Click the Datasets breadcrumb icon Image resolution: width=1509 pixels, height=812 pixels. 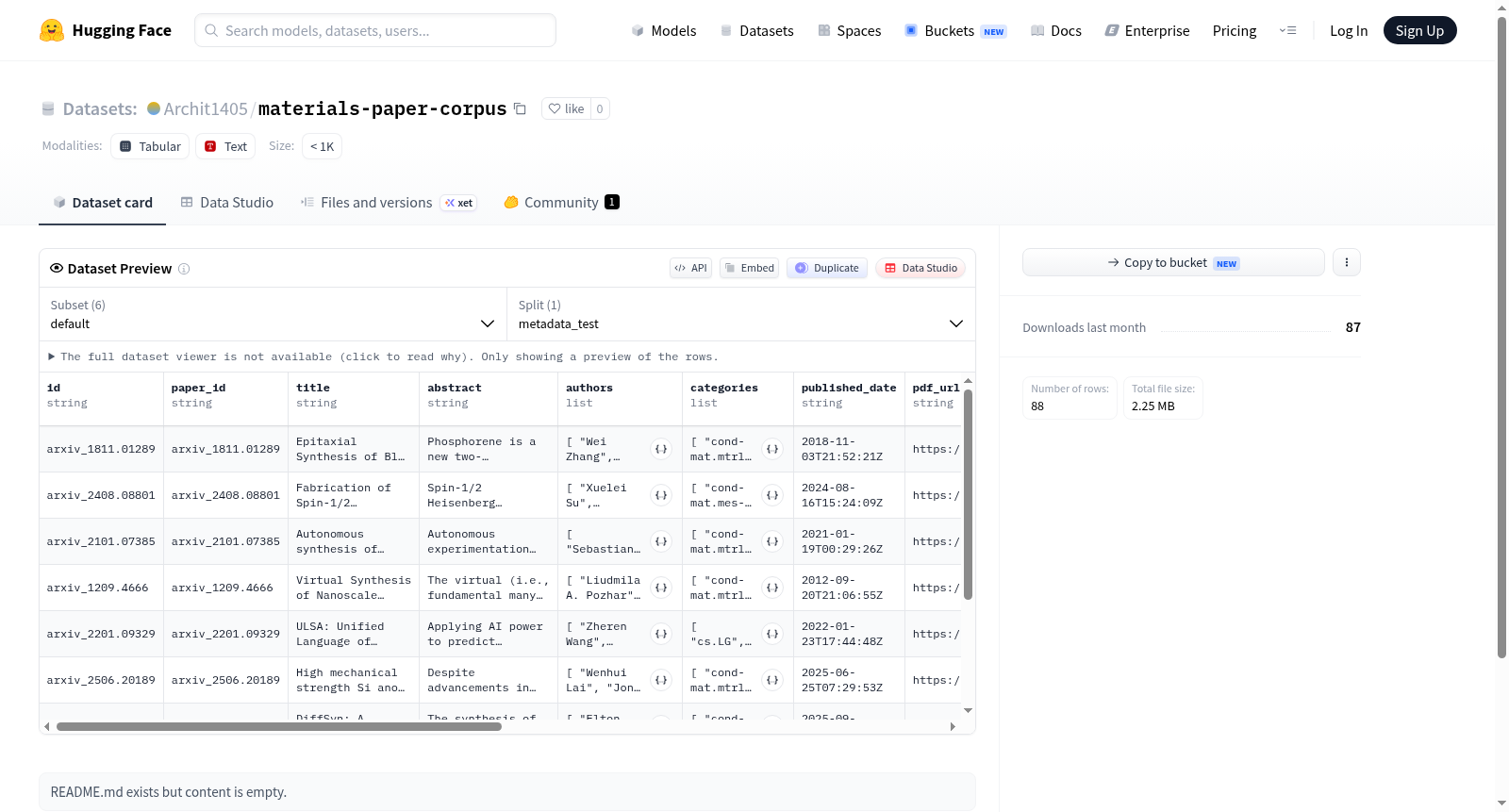(48, 108)
